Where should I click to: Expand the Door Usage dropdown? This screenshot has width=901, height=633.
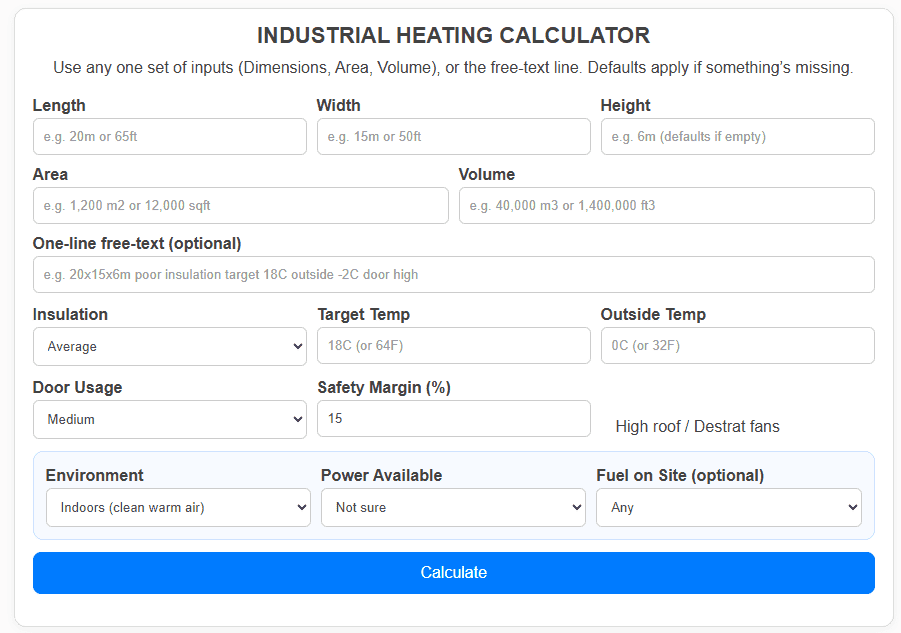pos(169,420)
